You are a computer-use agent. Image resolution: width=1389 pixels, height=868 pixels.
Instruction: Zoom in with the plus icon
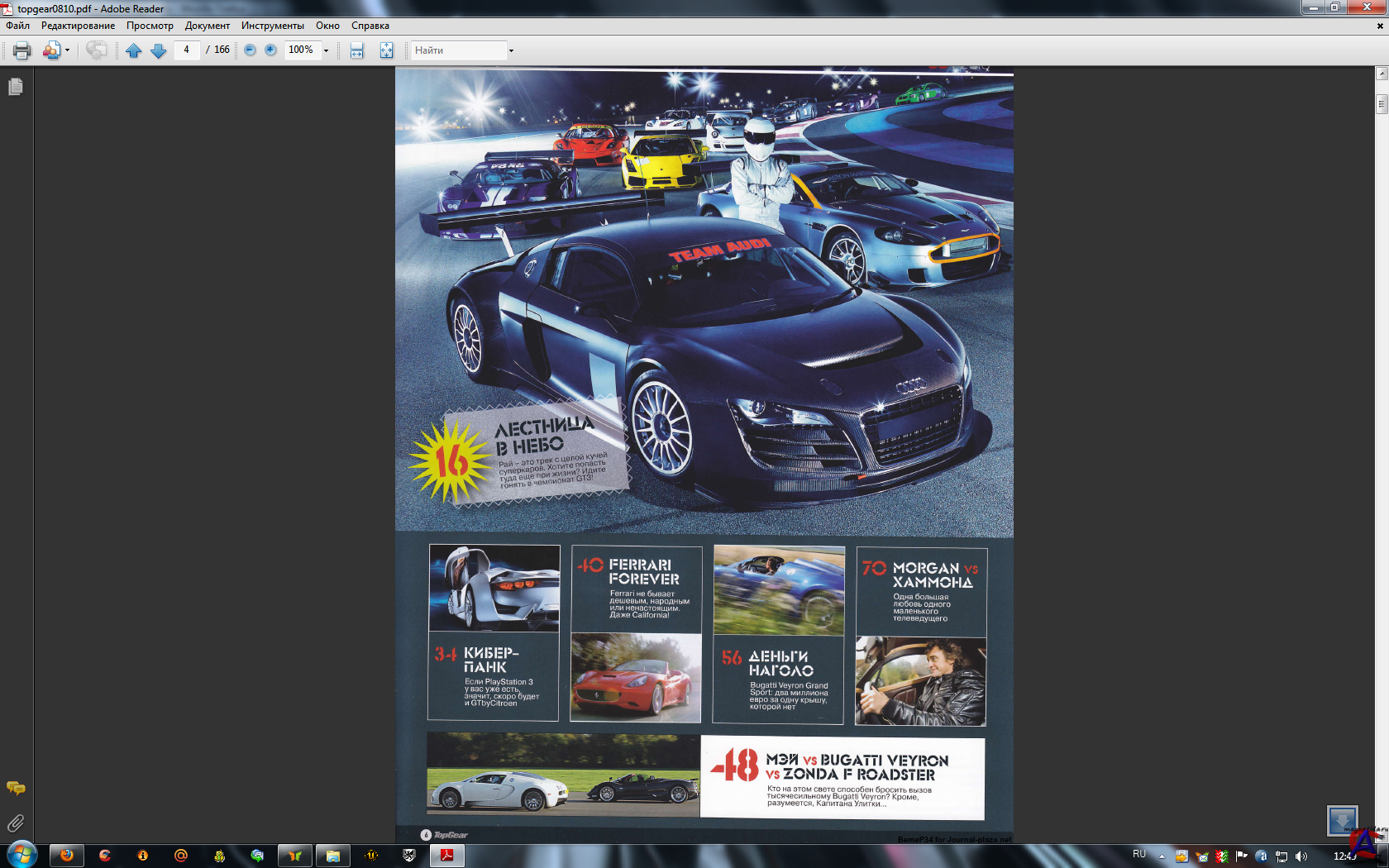(270, 50)
